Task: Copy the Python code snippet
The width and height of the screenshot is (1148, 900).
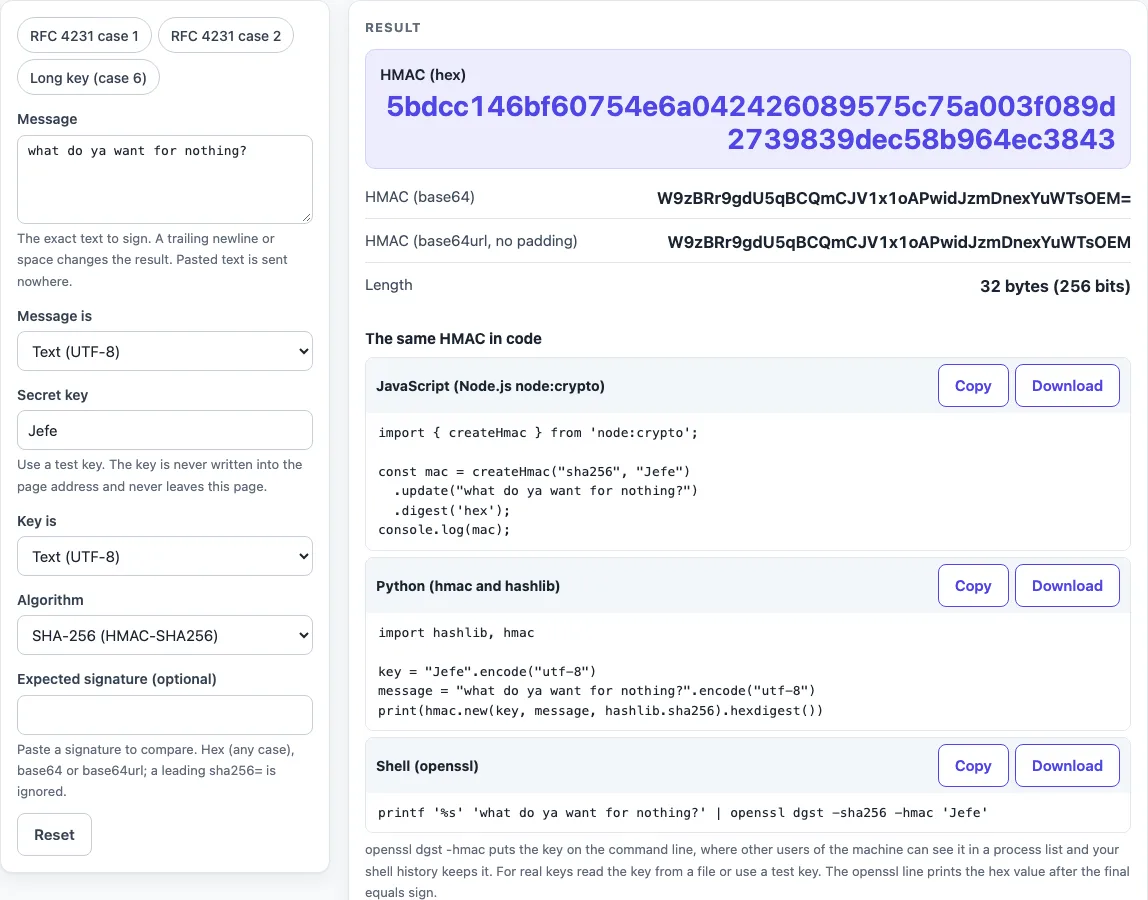Action: 973,586
